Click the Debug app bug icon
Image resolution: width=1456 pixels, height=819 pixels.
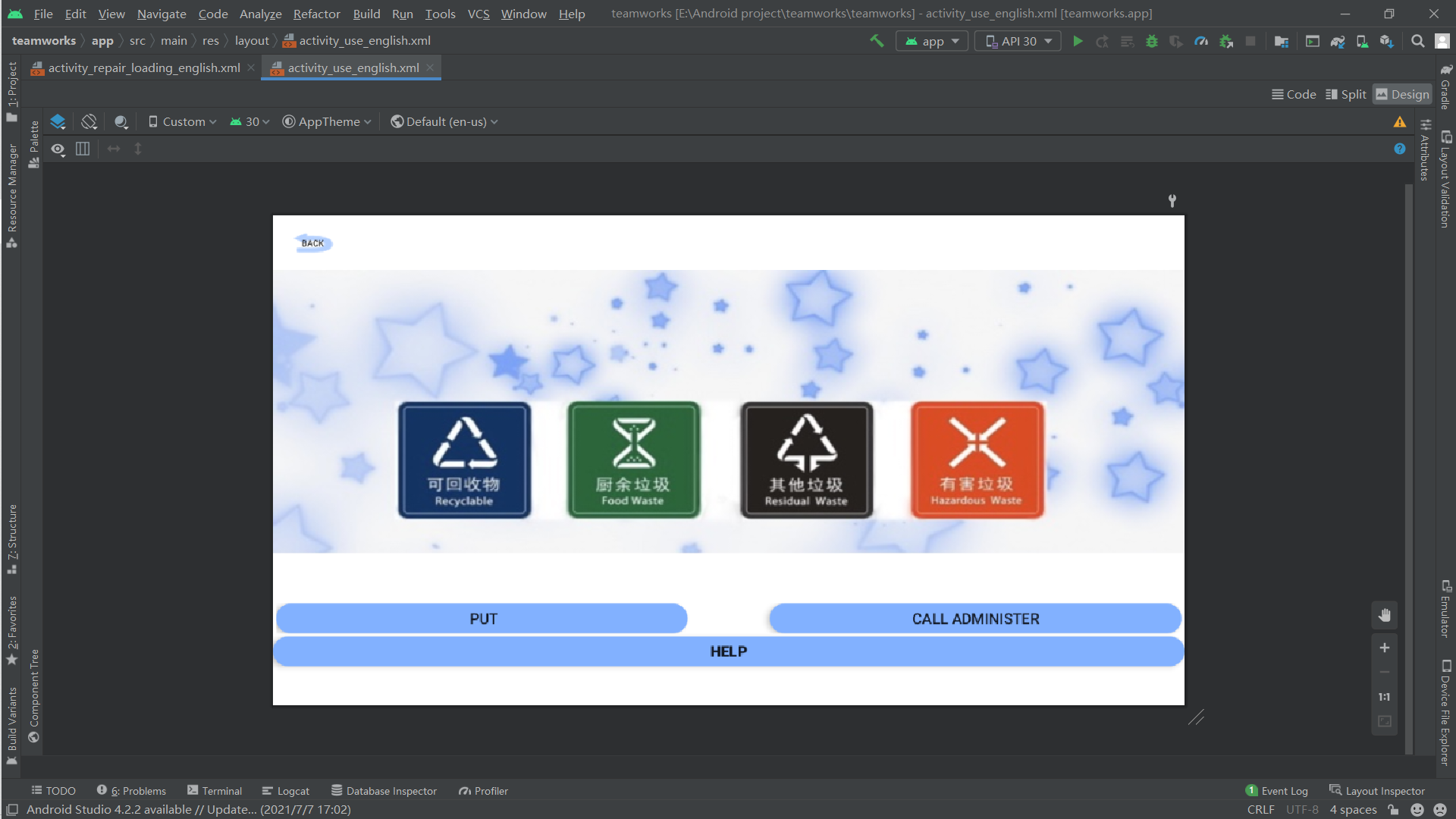click(x=1152, y=41)
